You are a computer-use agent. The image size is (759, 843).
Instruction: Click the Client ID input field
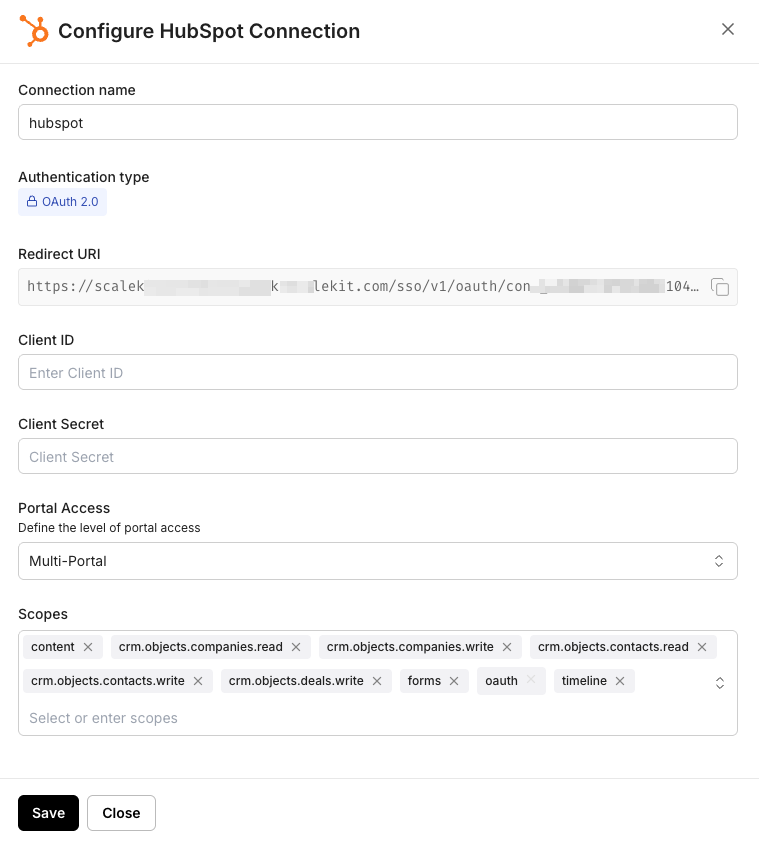[x=377, y=372]
